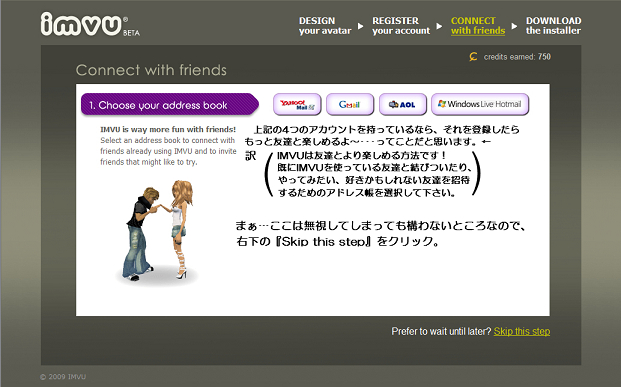Choose the Yahoo Mail address book

tap(297, 105)
